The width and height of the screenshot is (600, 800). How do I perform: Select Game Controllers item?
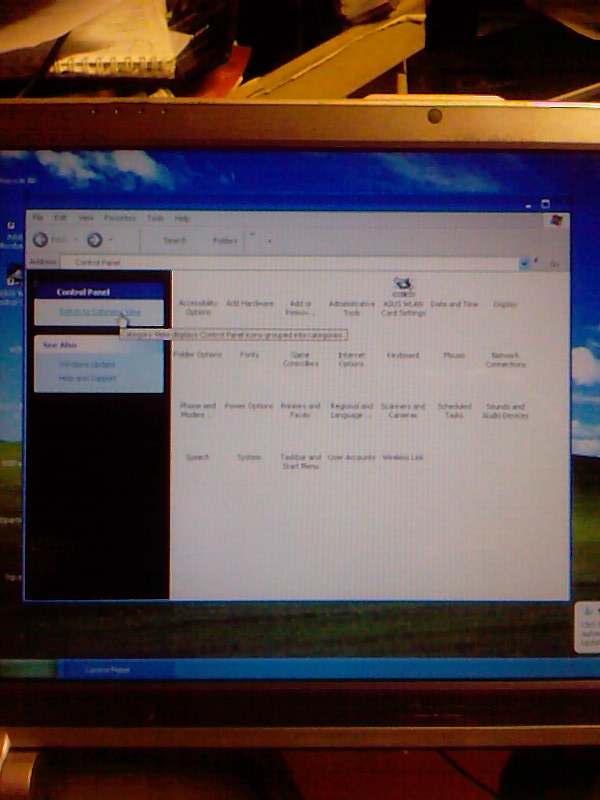[x=301, y=359]
